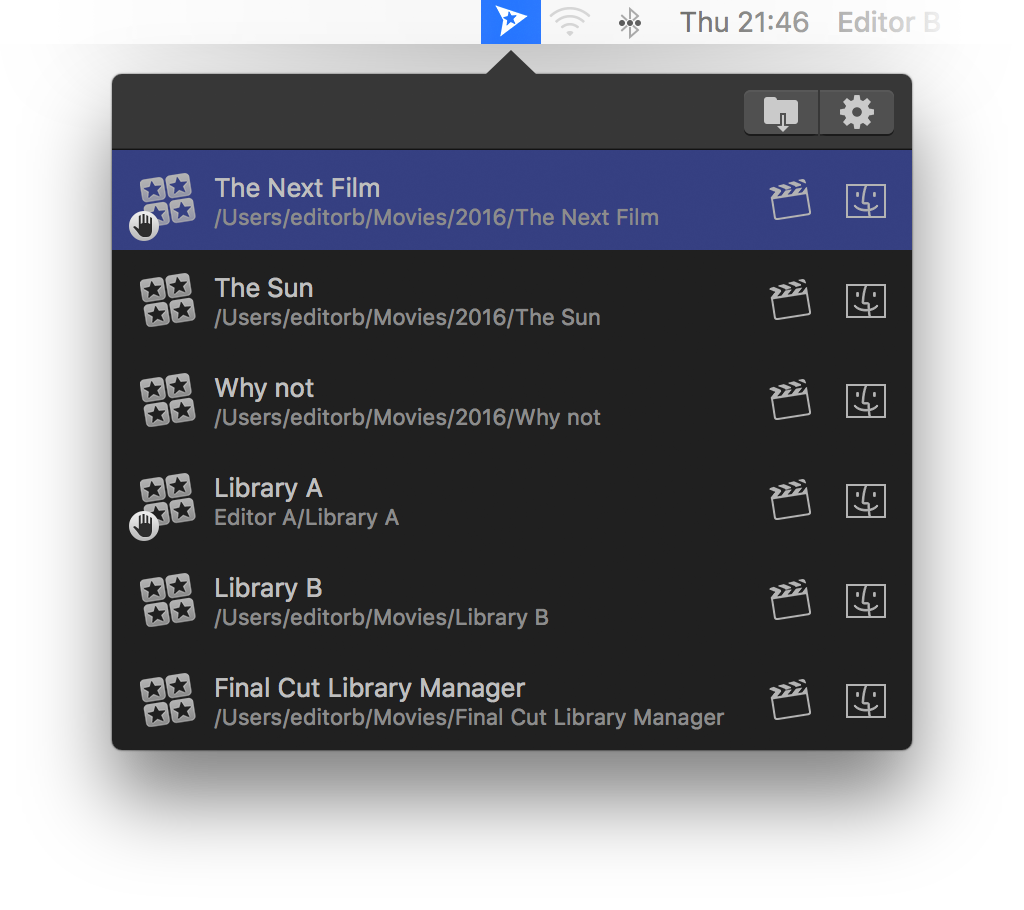Click path /Users/editorb/Movies/Library B
Viewport: 1024px width, 910px height.
coord(381,617)
